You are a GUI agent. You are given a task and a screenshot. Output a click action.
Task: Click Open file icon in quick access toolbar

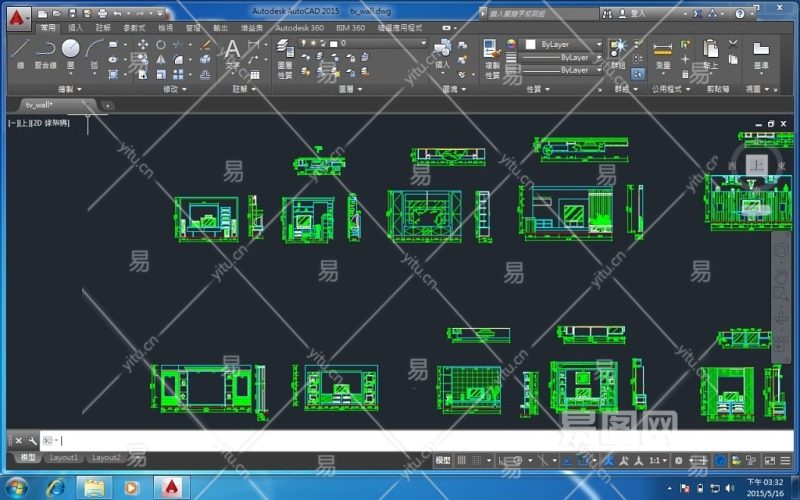57,14
